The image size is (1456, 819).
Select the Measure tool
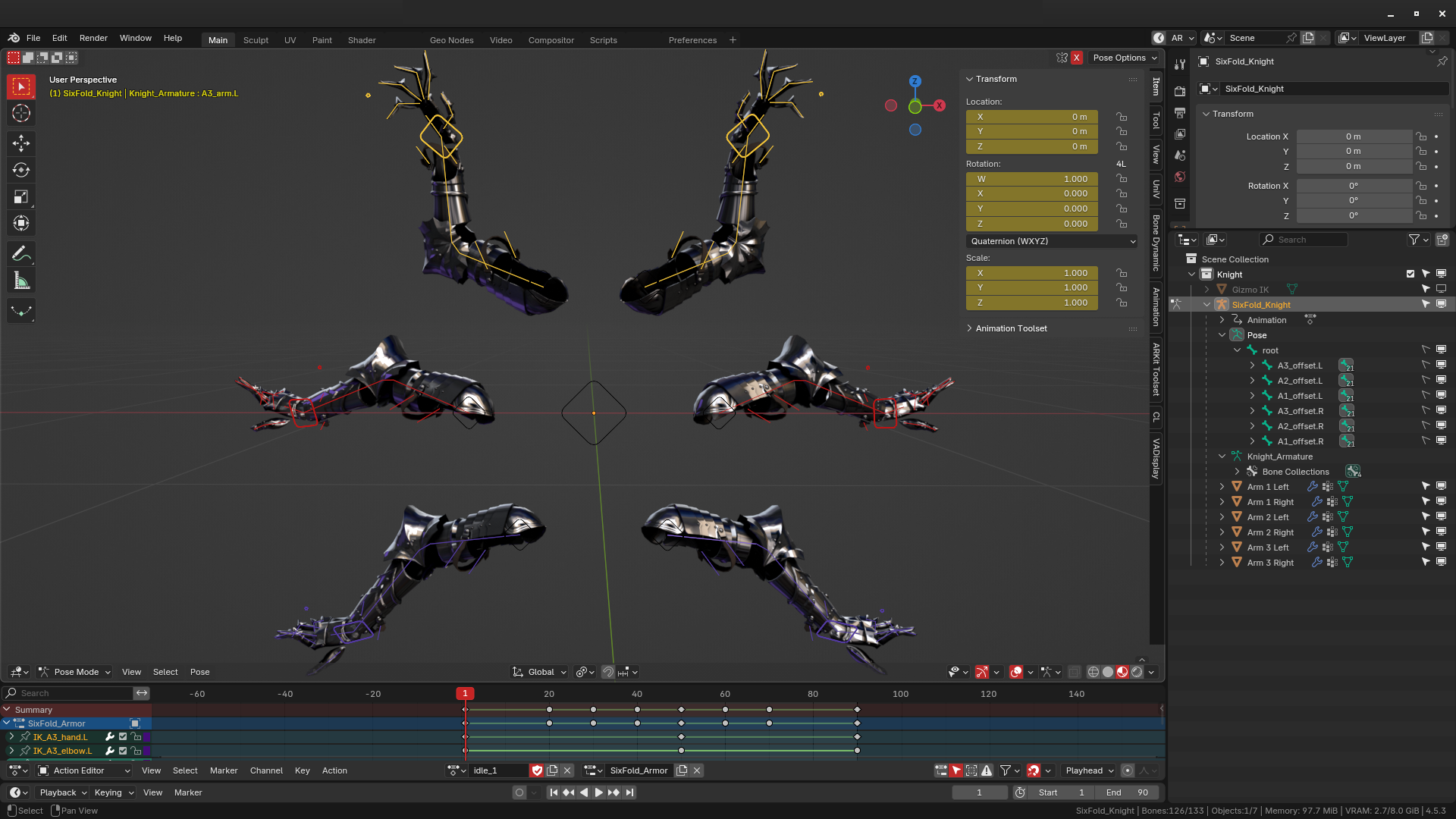pyautogui.click(x=21, y=281)
